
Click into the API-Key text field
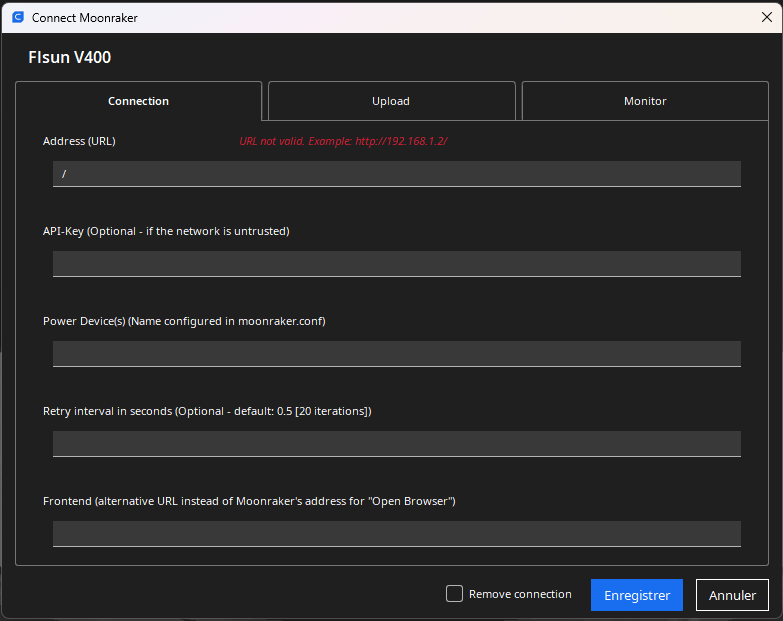pyautogui.click(x=397, y=264)
